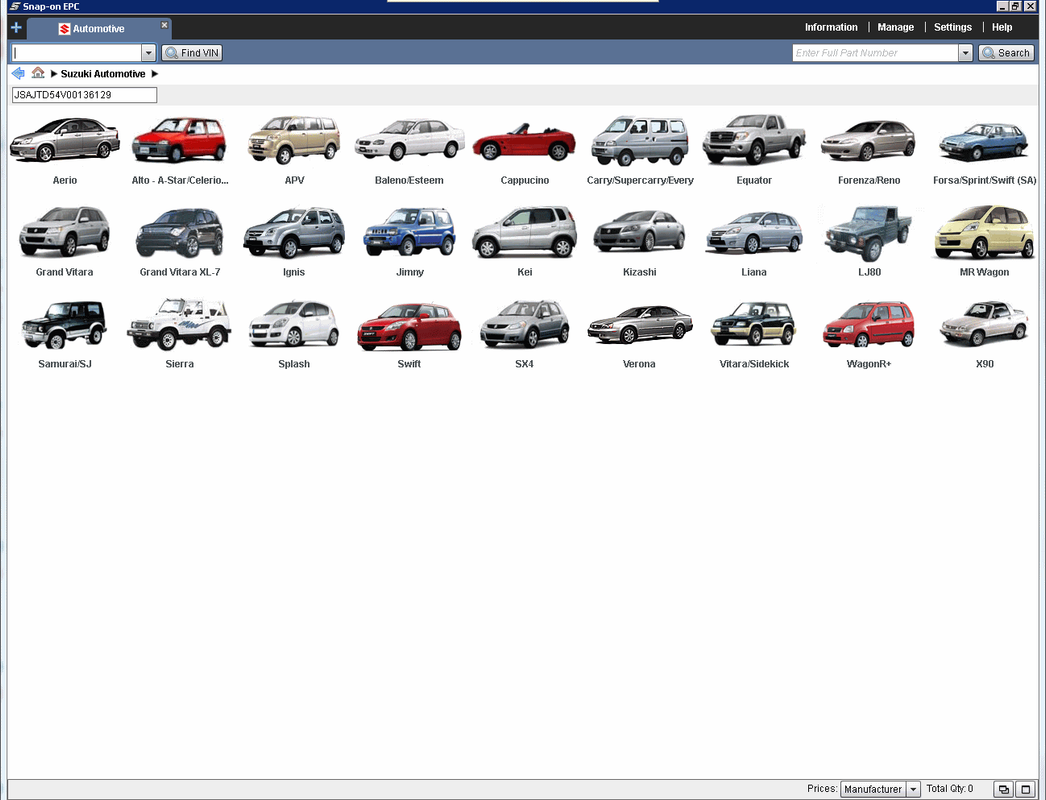The image size is (1046, 800).
Task: Click the Swift model label
Action: point(409,364)
